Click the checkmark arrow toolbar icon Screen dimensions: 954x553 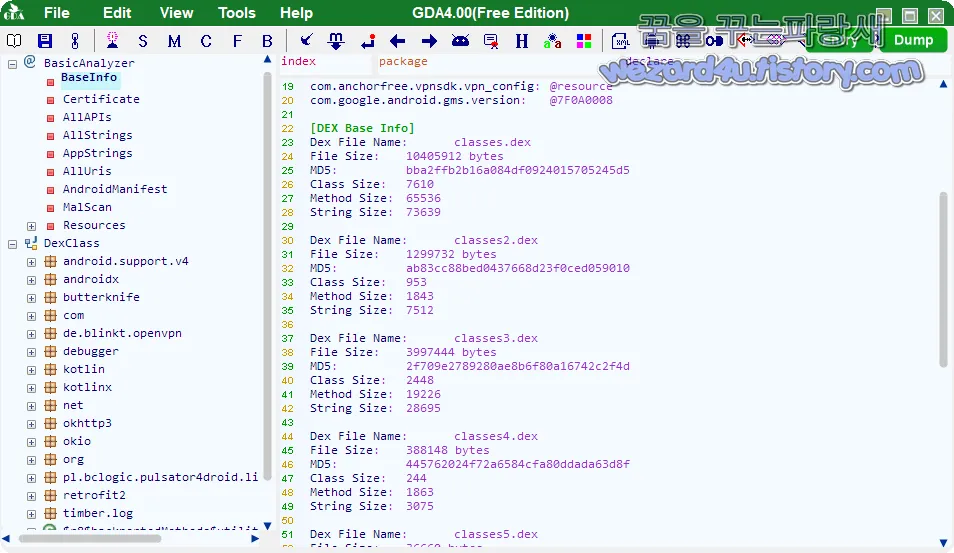[x=306, y=40]
